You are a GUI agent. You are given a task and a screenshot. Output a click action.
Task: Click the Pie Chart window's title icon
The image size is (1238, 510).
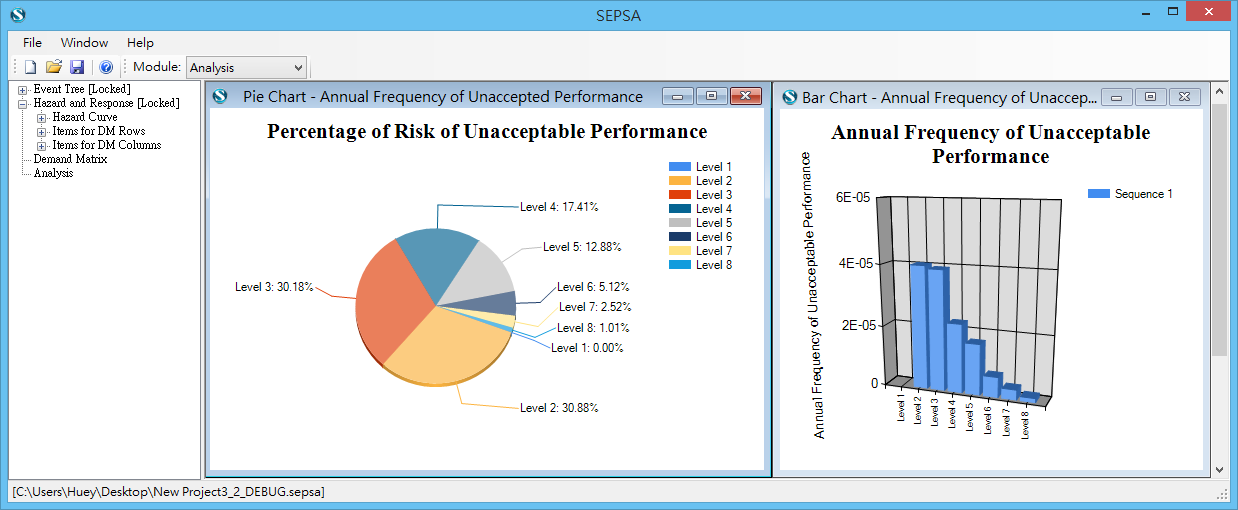[221, 97]
